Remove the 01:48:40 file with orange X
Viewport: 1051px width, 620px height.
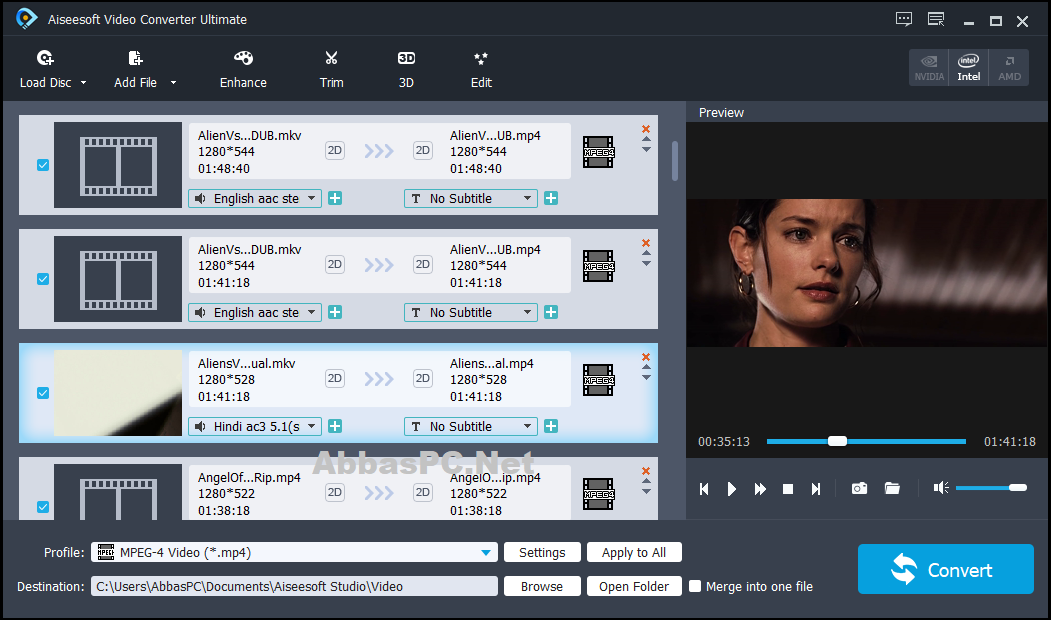click(646, 129)
